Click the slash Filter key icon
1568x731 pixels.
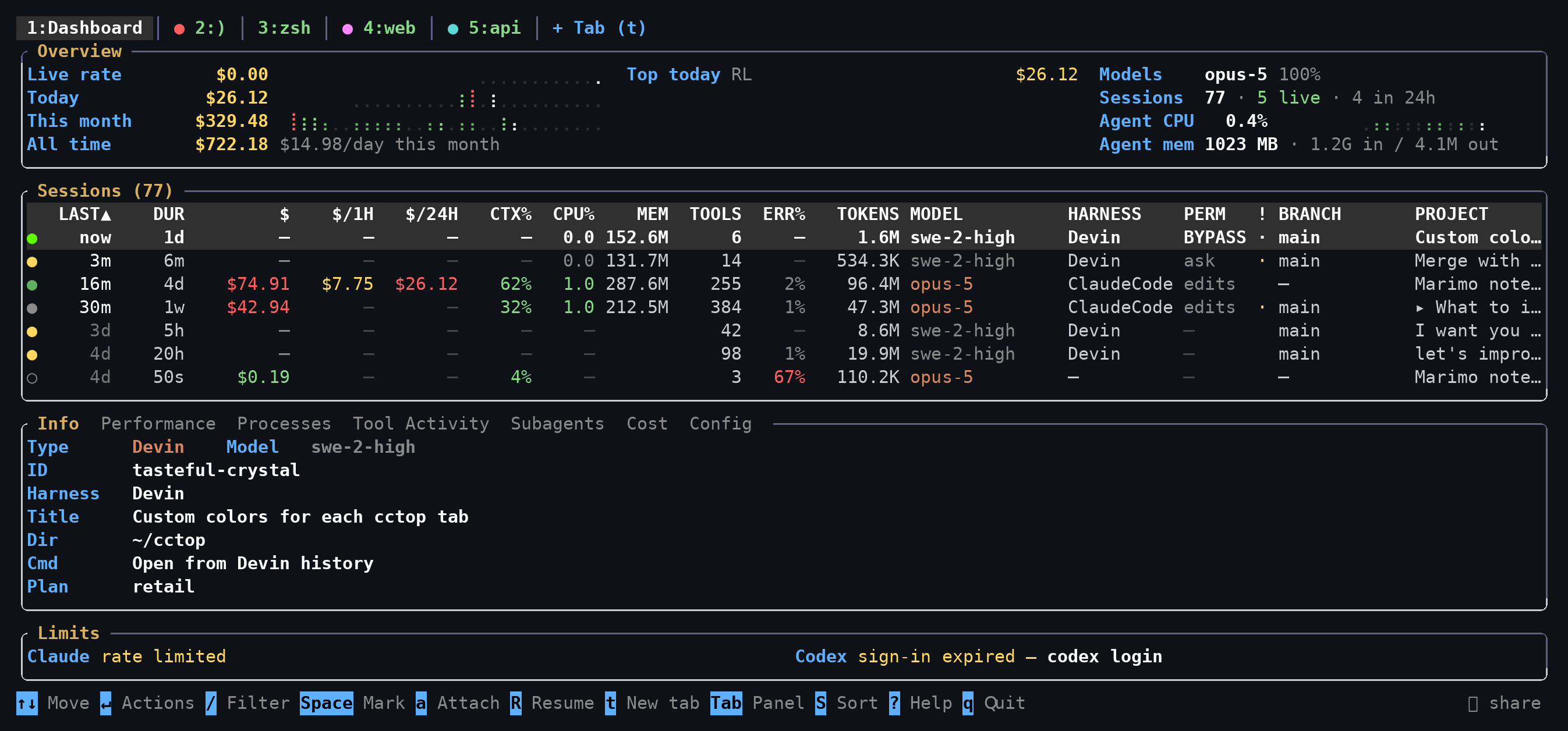[x=211, y=704]
